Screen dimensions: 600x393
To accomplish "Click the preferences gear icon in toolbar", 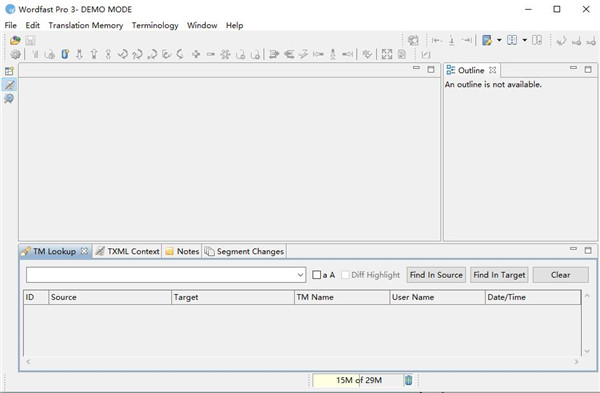I will click(15, 55).
